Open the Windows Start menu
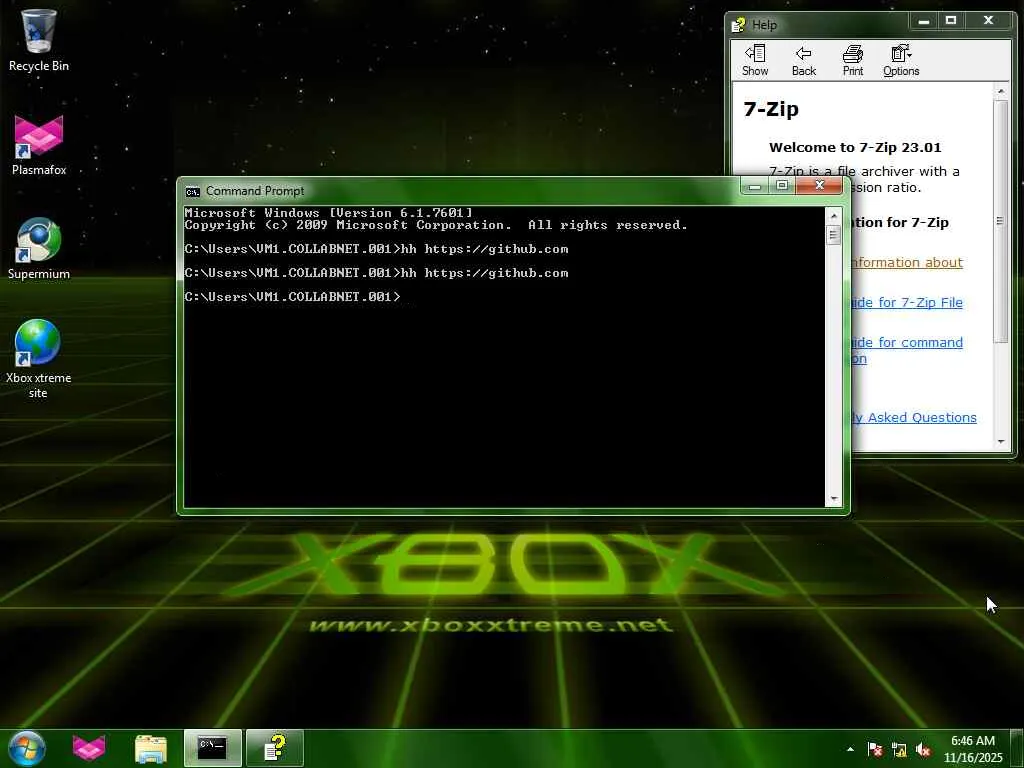Viewport: 1024px width, 768px height. click(27, 748)
